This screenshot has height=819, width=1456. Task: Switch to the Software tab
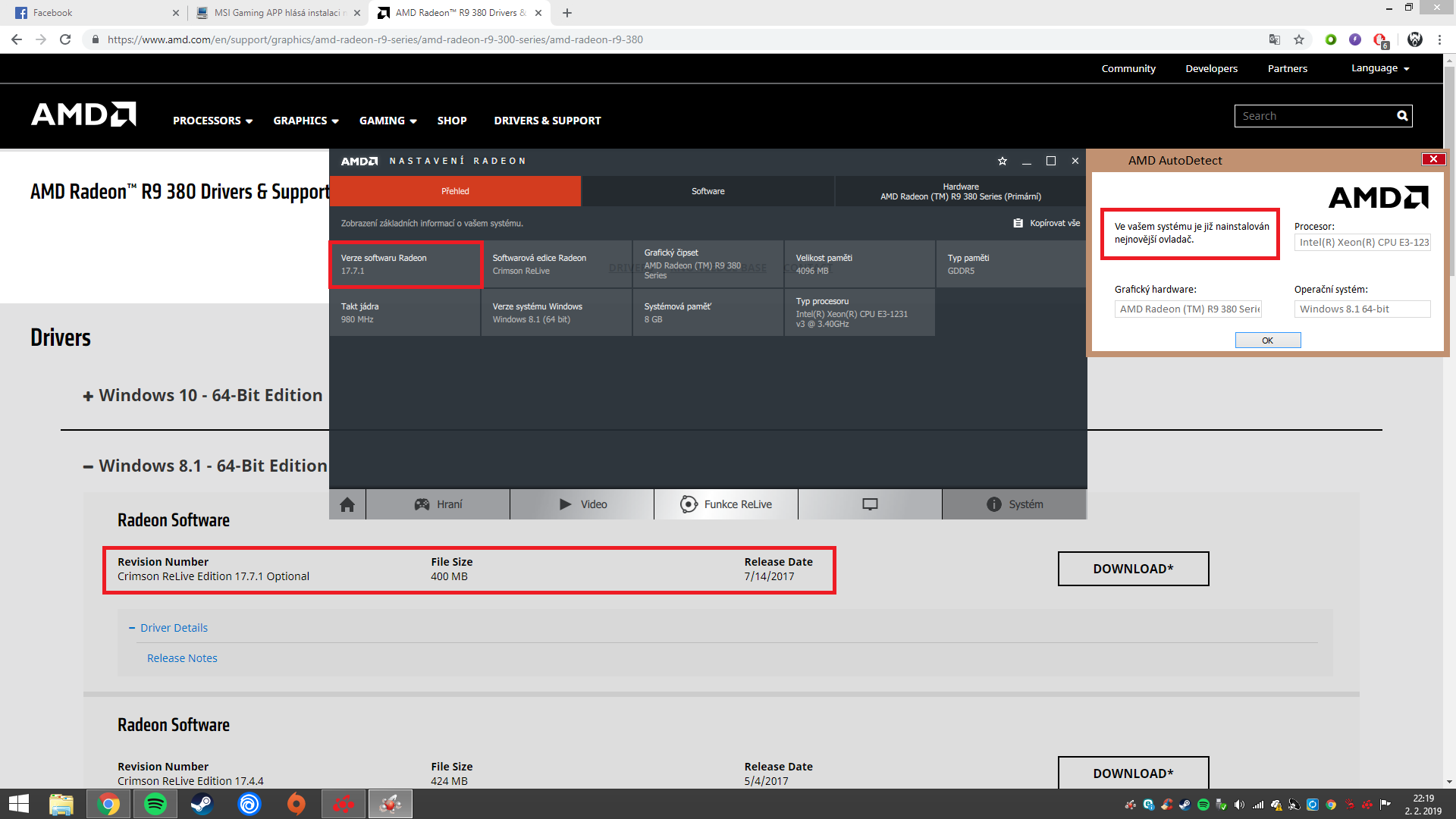point(708,191)
